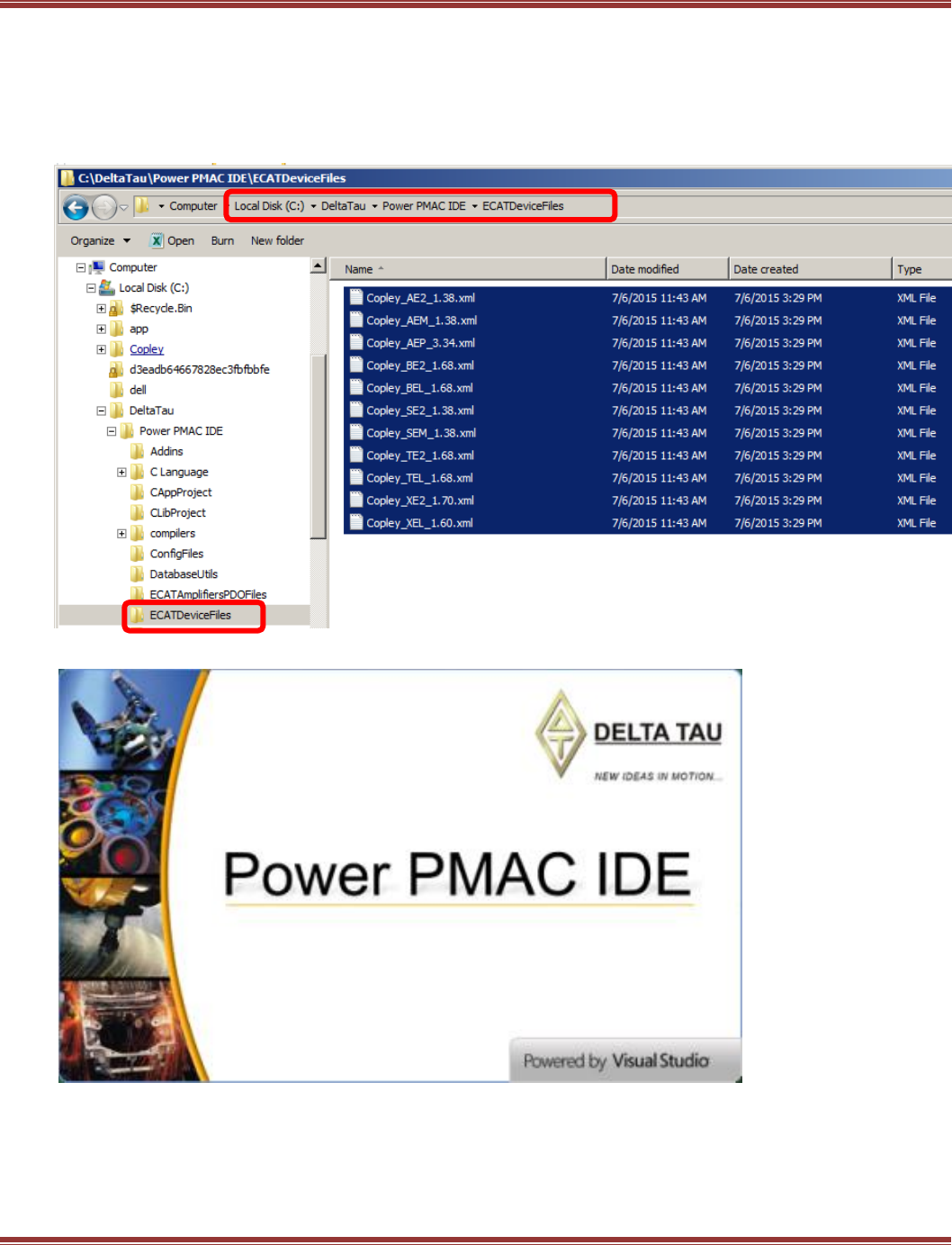This screenshot has height=1245, width=952.
Task: Select CLibProject folder in tree
Action: [x=178, y=513]
